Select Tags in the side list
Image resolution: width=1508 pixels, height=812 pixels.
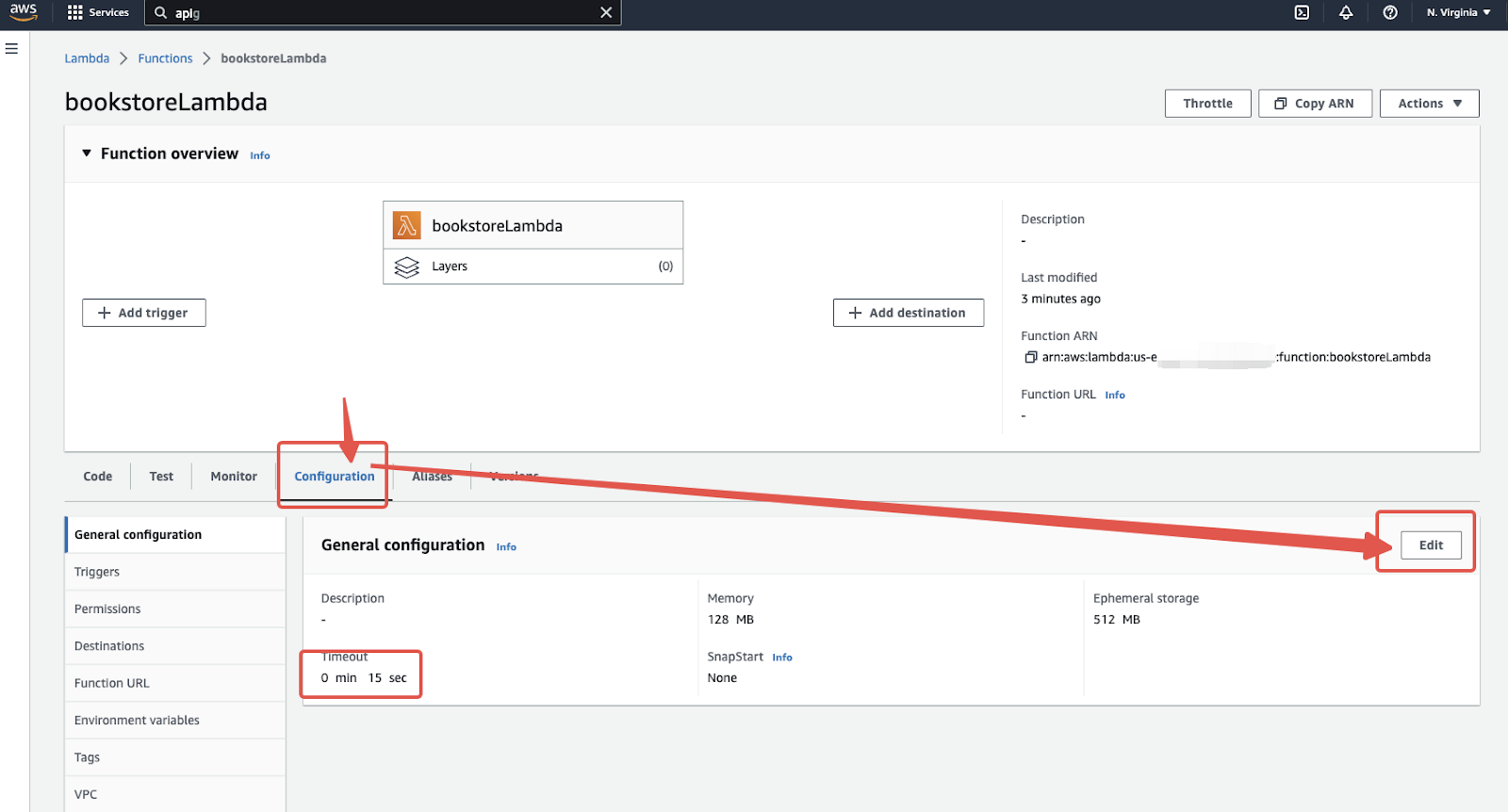[x=175, y=757]
